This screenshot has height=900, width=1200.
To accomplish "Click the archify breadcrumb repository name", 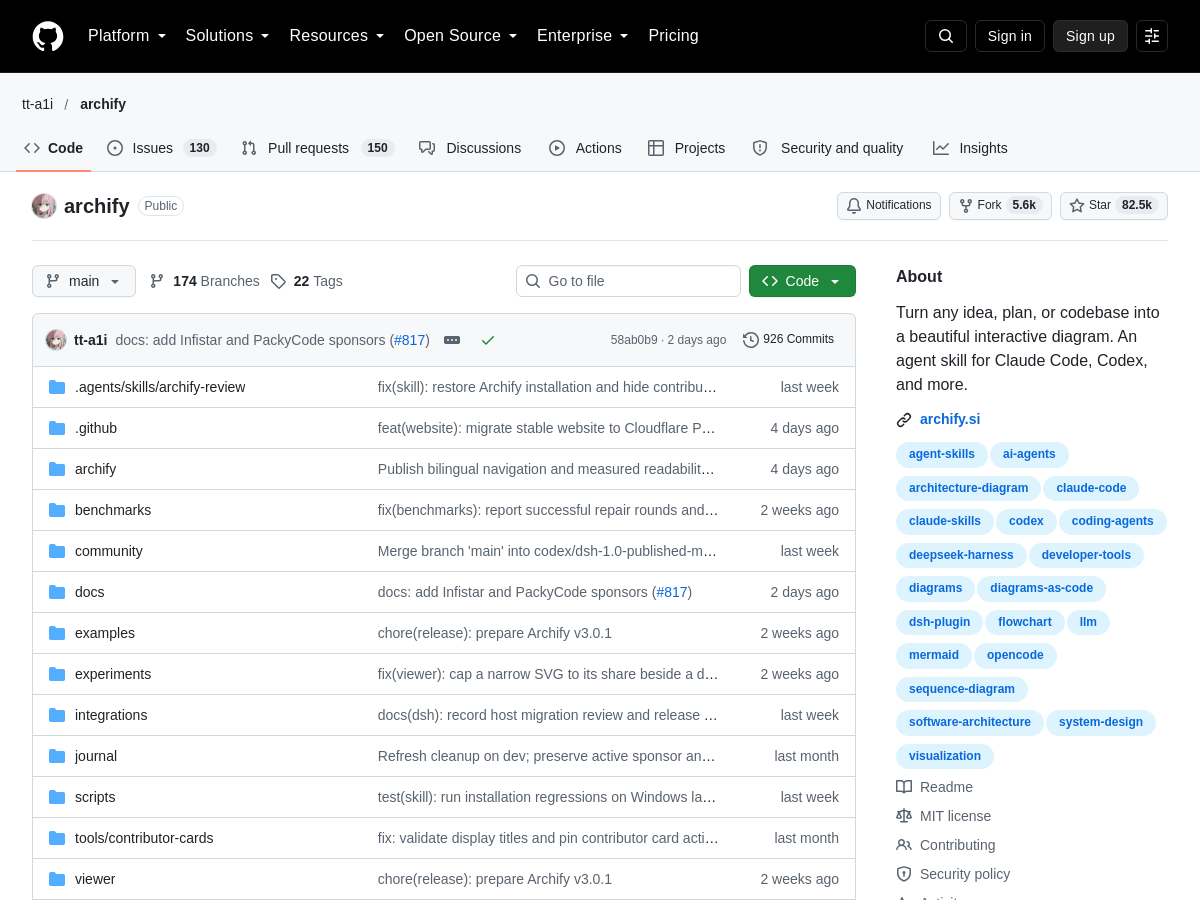I will click(103, 104).
